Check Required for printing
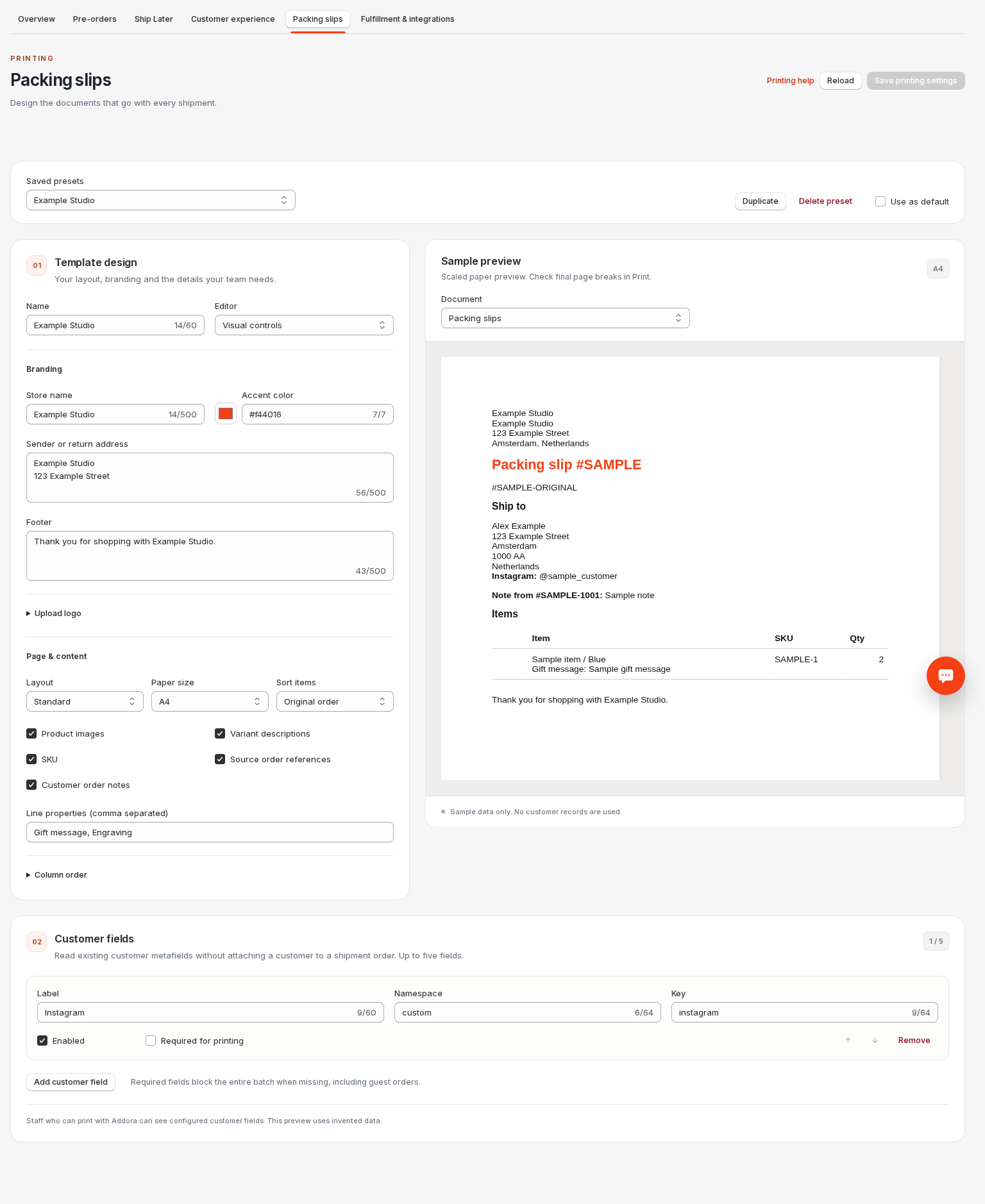Screen dimensions: 985x1204 151,1041
